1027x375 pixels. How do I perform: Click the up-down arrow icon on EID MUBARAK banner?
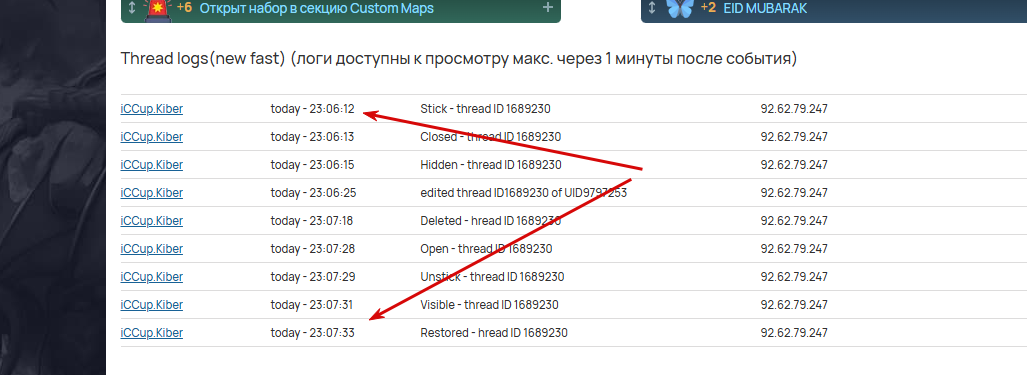point(652,8)
